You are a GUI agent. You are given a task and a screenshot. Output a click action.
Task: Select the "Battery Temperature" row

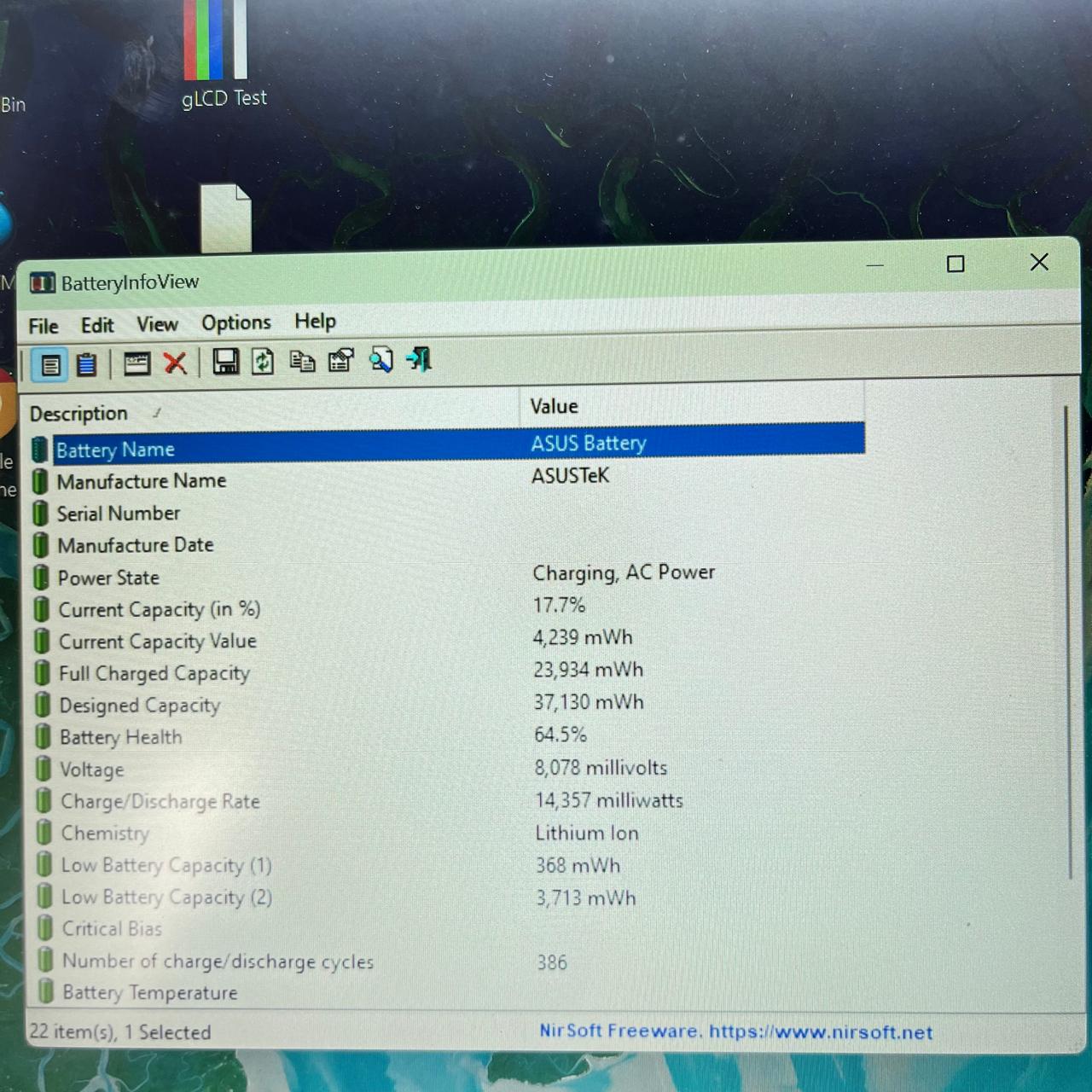point(449,992)
